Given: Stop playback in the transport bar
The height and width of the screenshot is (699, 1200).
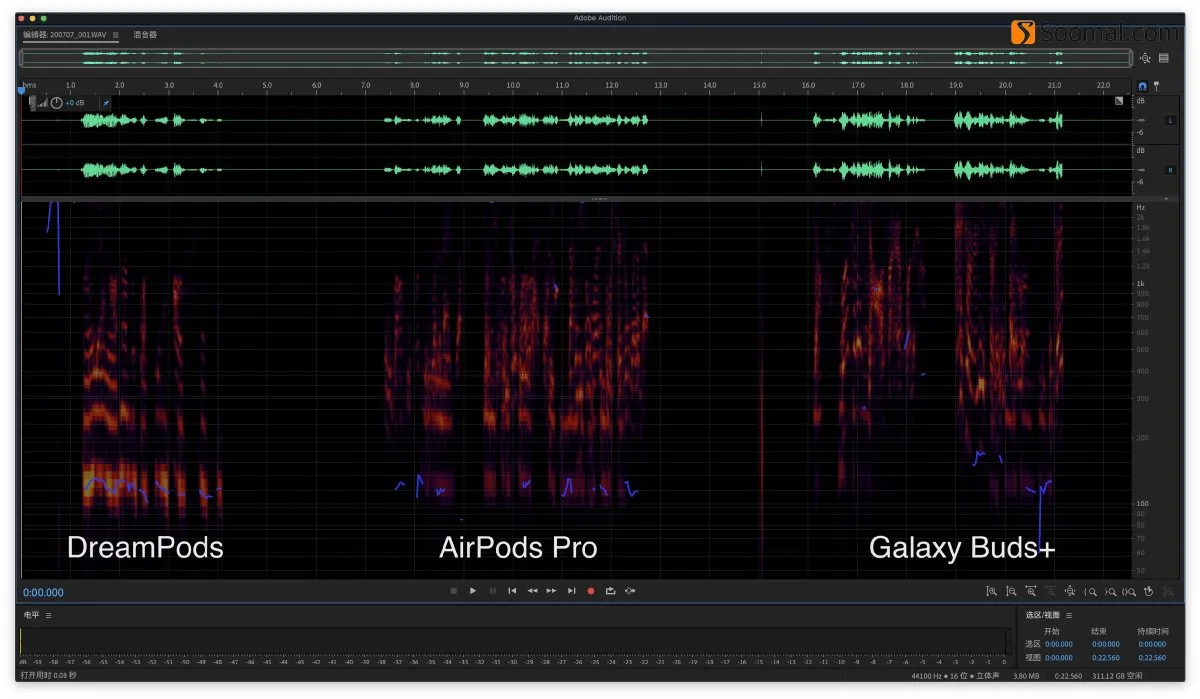Looking at the screenshot, I should [453, 591].
